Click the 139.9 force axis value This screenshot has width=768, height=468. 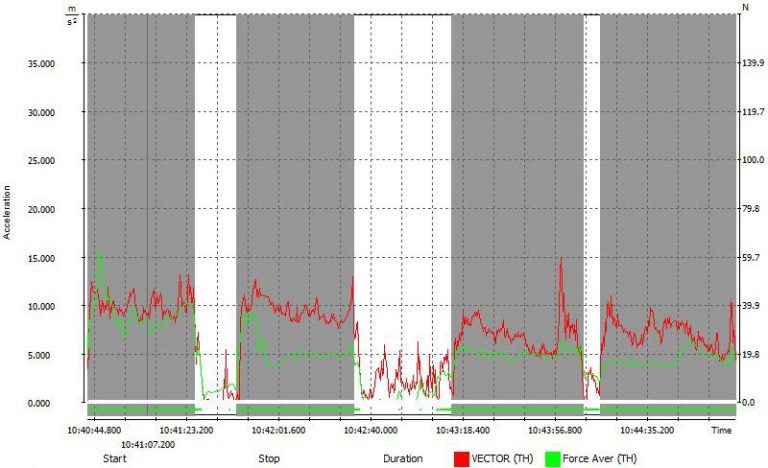coord(751,63)
